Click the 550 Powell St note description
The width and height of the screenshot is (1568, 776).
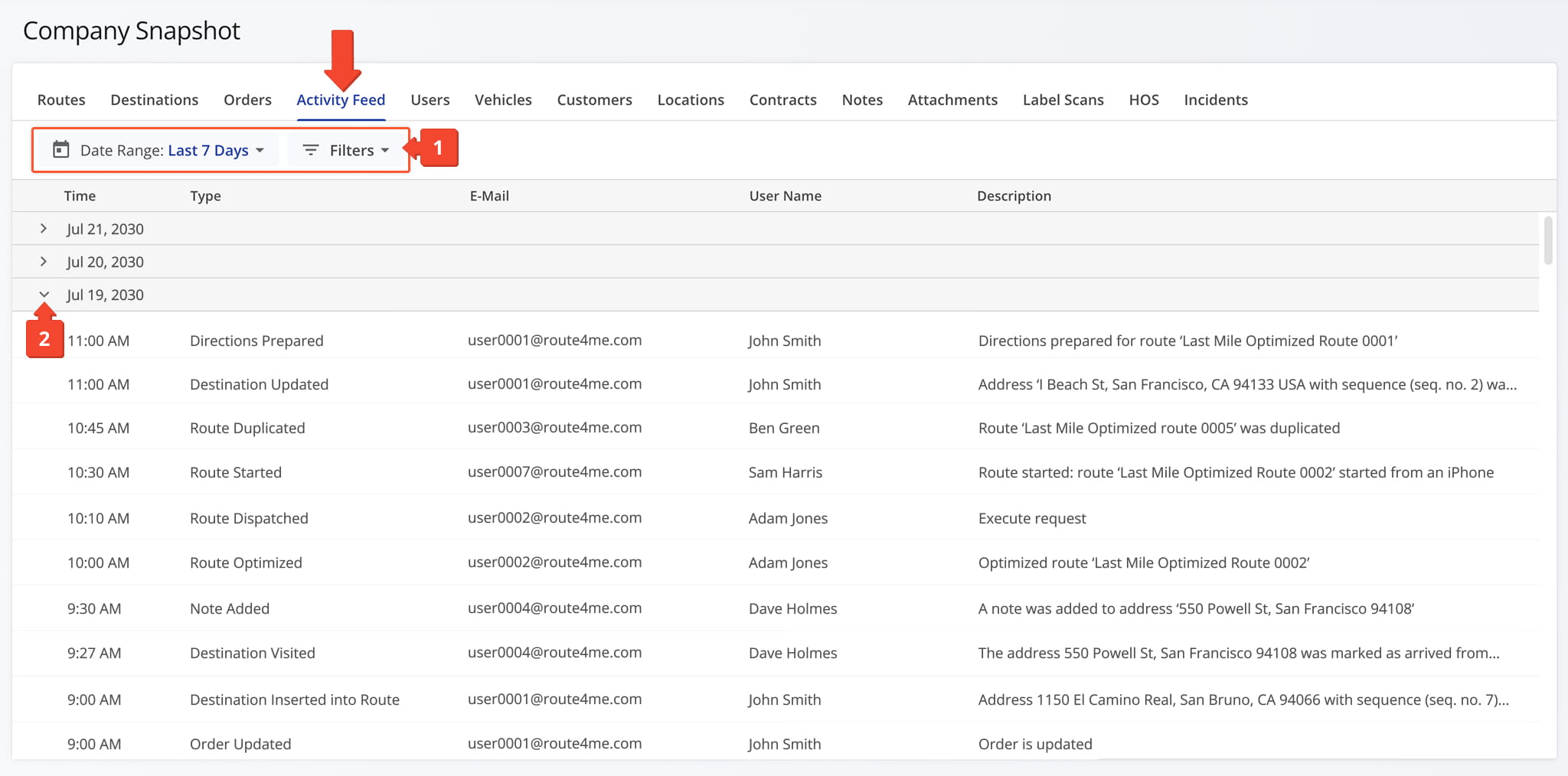coord(1196,608)
